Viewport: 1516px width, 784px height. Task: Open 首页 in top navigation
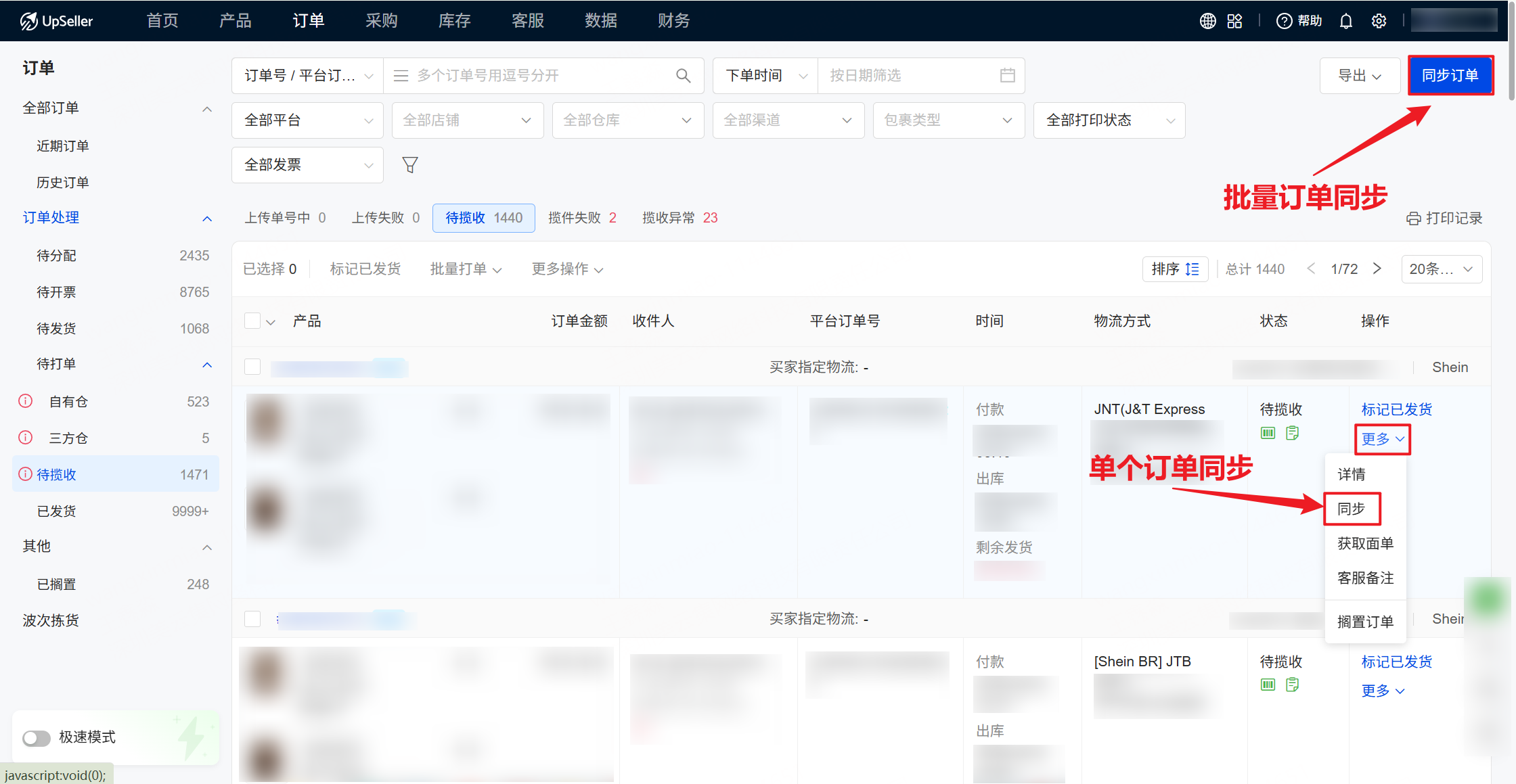tap(162, 21)
